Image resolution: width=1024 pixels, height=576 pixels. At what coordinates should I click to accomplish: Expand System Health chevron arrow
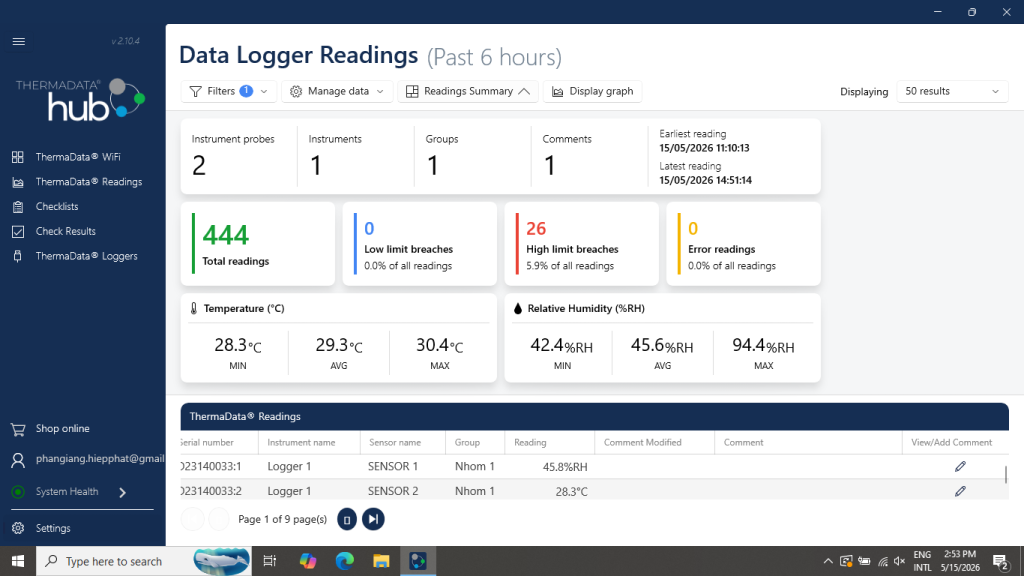click(122, 492)
